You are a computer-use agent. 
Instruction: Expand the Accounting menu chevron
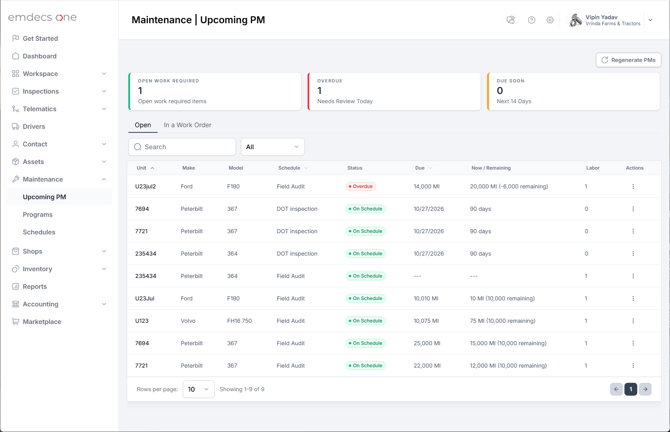[104, 304]
